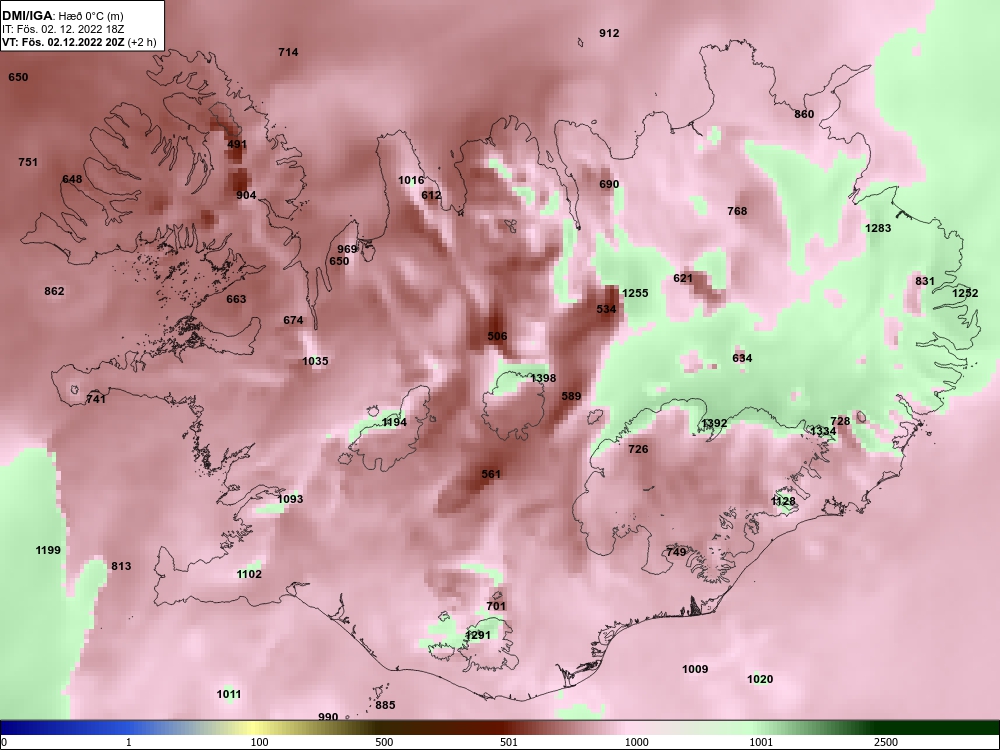Pick the 1252 height value
Screen dimensions: 1000x750
tap(965, 293)
